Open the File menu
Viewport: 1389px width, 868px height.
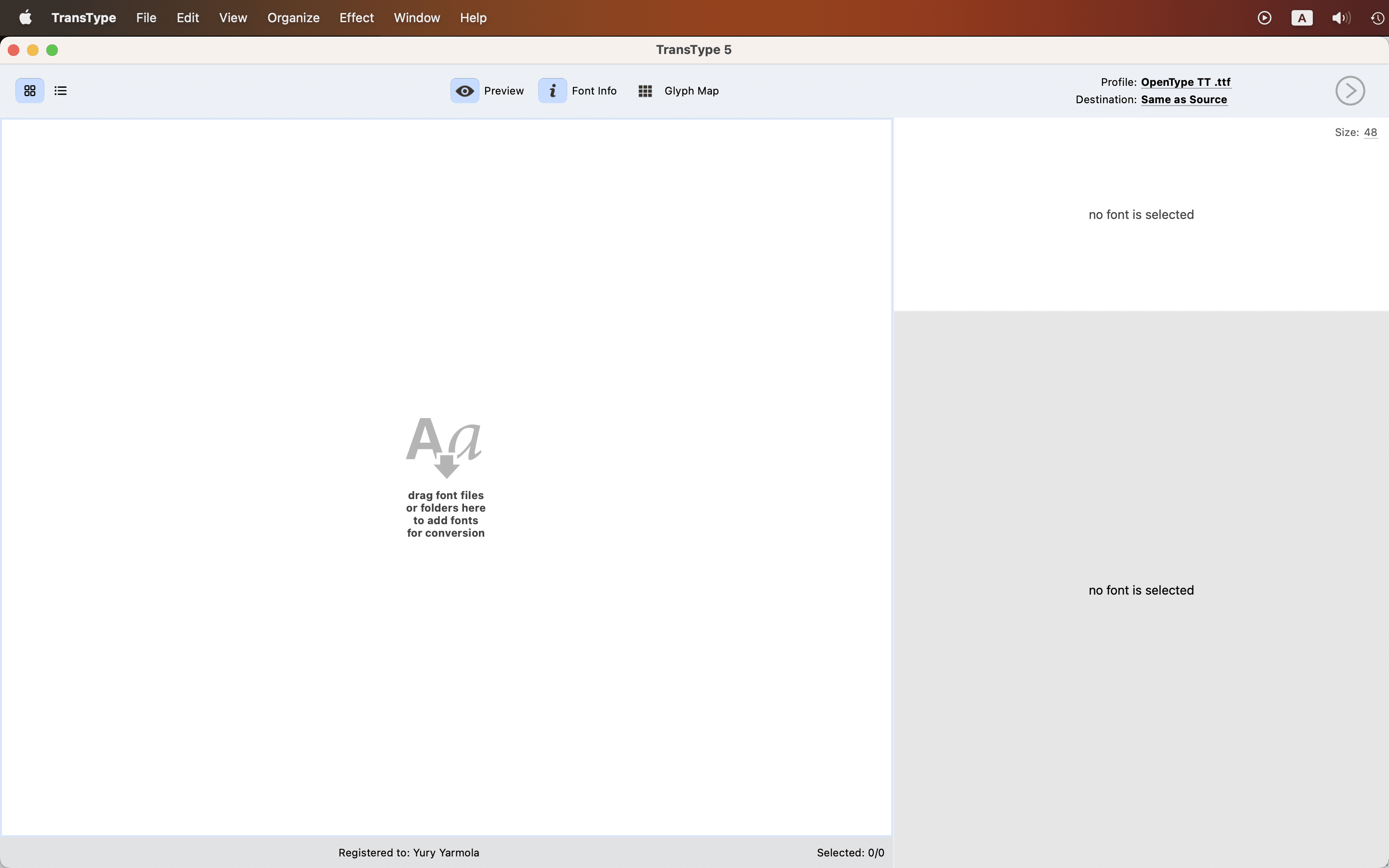pos(146,18)
